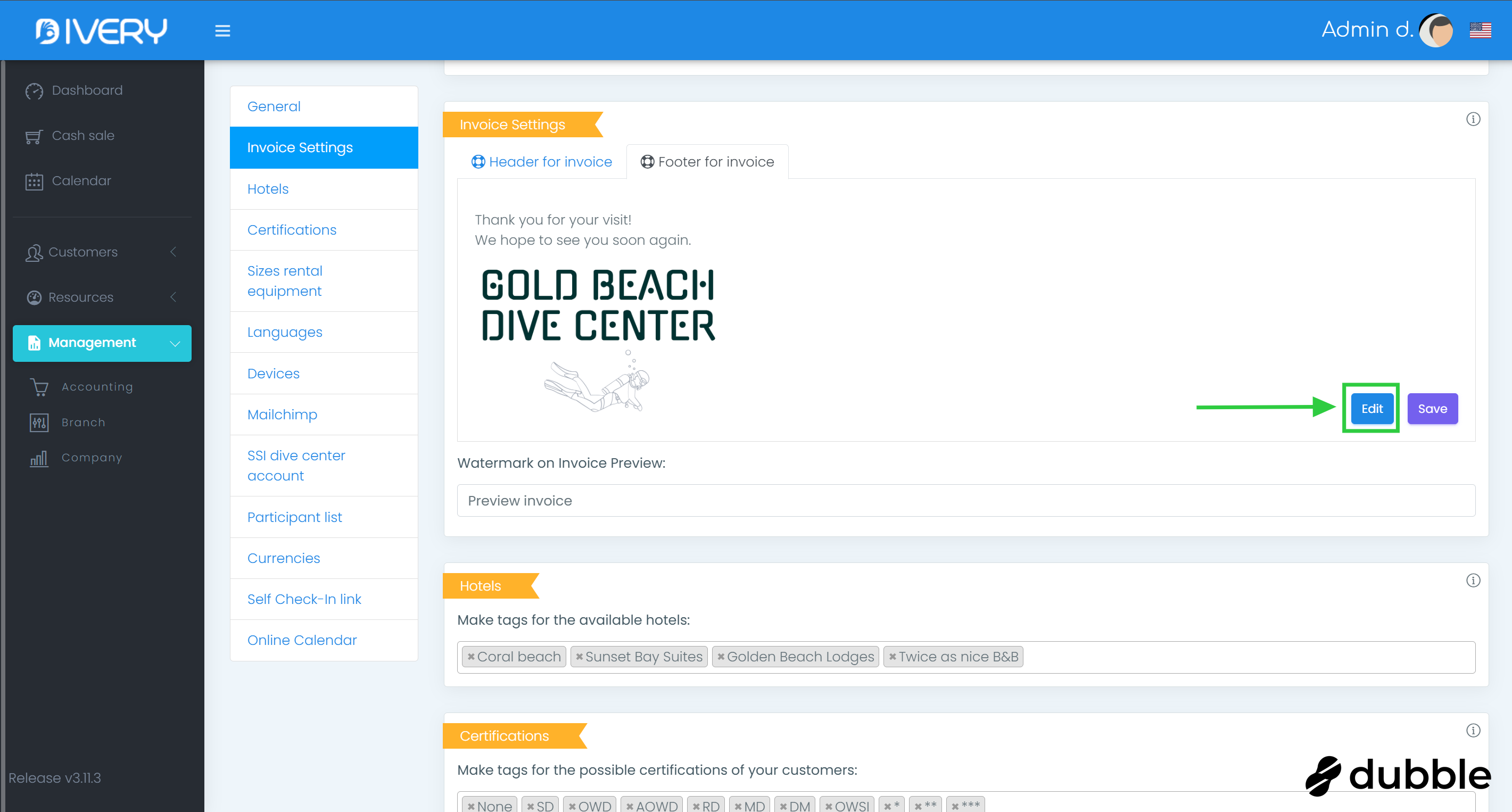Remove Sunset Bay Suites tag
1512x812 pixels.
(x=579, y=657)
